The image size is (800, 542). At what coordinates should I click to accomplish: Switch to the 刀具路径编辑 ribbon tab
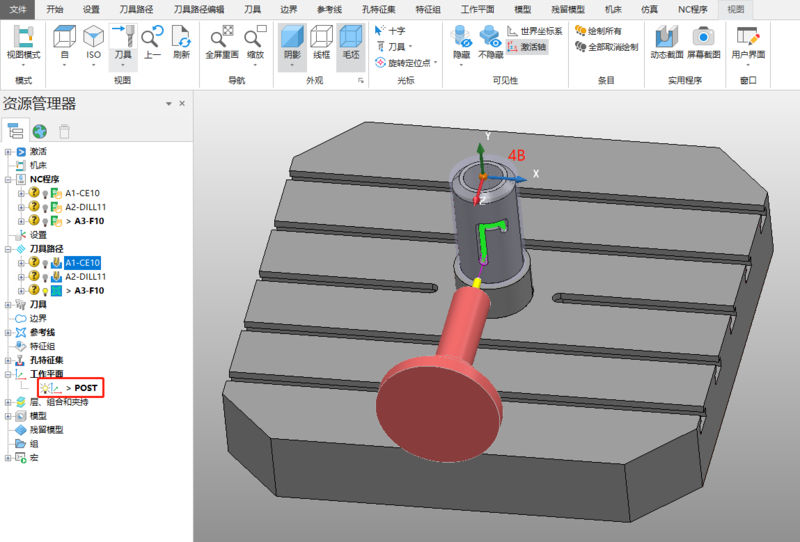[x=200, y=8]
